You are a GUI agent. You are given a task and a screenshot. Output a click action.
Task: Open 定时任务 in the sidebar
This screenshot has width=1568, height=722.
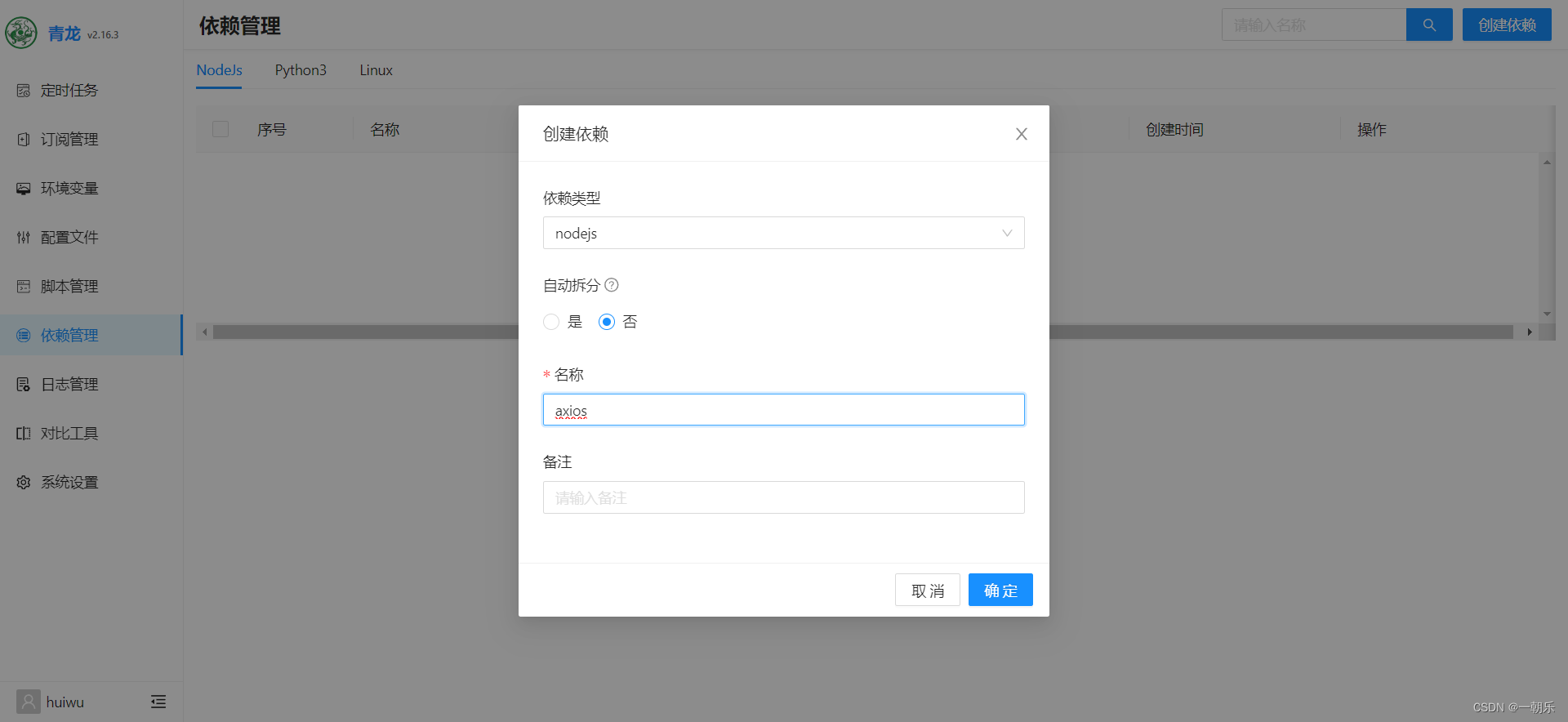coord(69,91)
